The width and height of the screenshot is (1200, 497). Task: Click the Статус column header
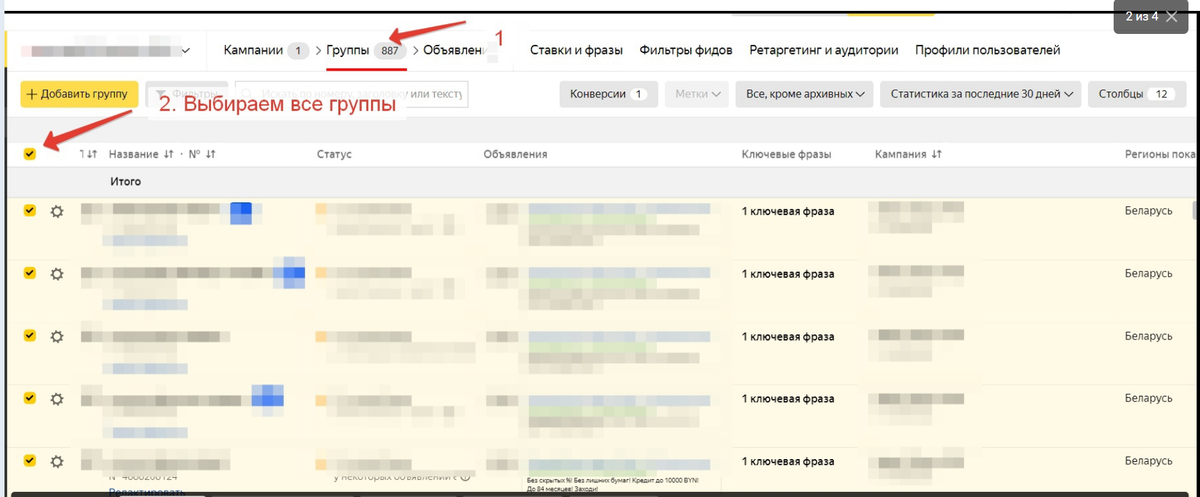click(x=334, y=155)
